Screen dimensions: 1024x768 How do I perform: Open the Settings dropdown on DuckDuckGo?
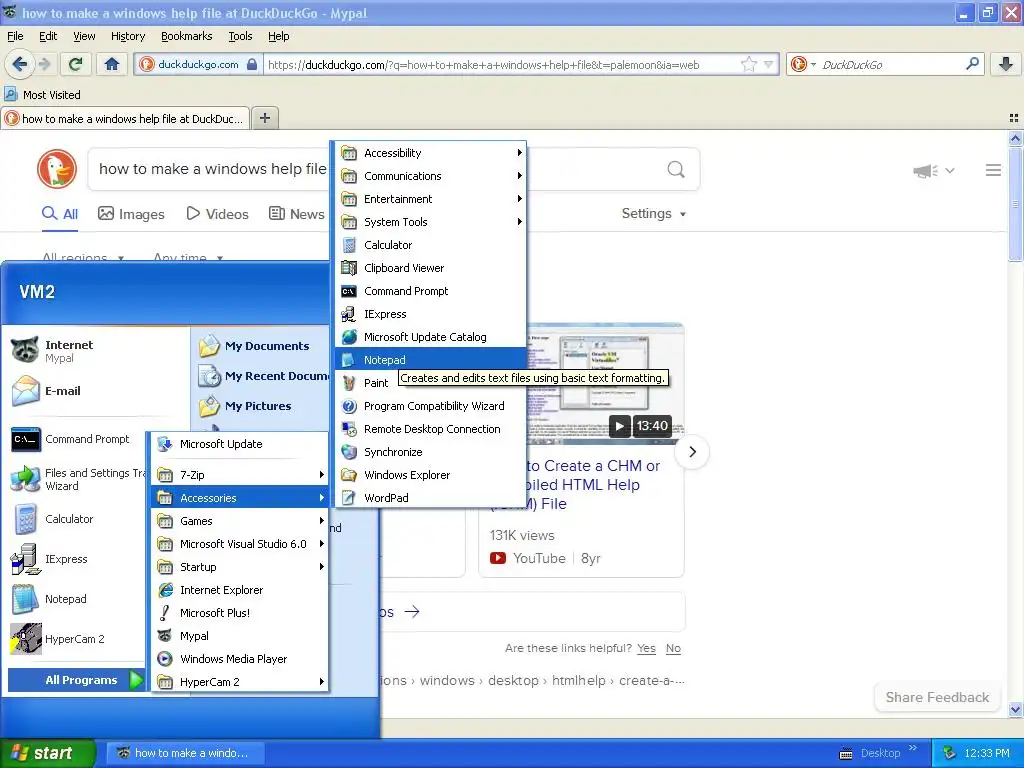coord(653,214)
